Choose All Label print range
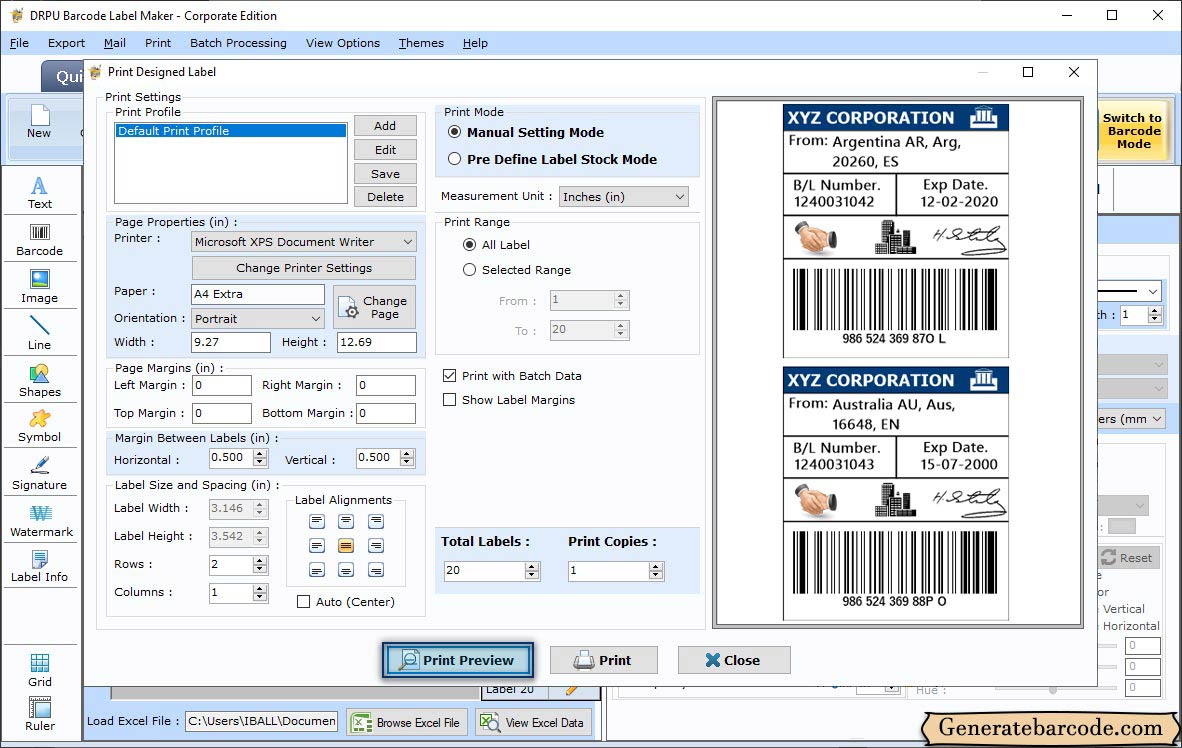 point(469,244)
